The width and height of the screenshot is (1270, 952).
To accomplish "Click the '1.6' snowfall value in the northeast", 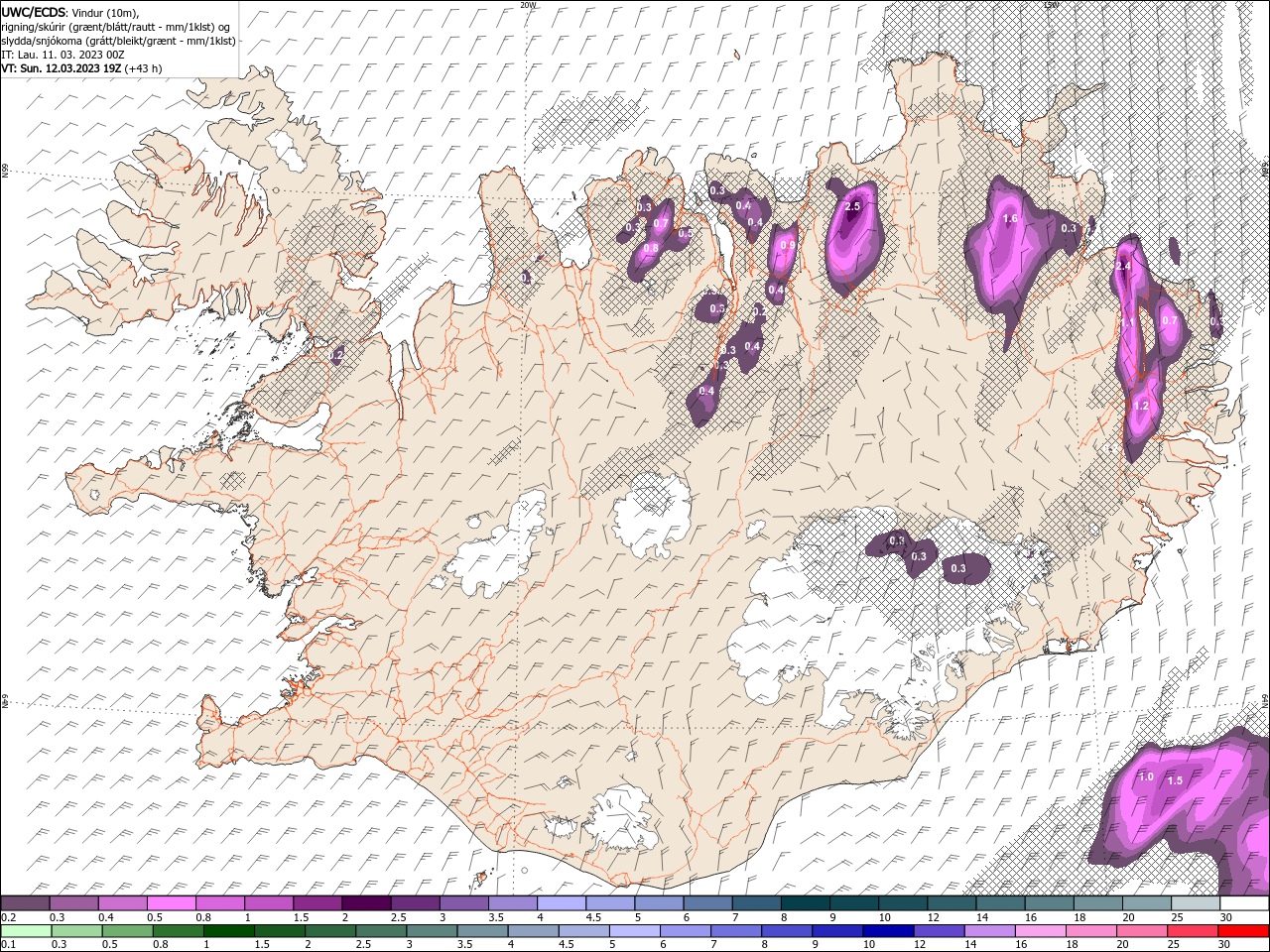I will (1011, 219).
